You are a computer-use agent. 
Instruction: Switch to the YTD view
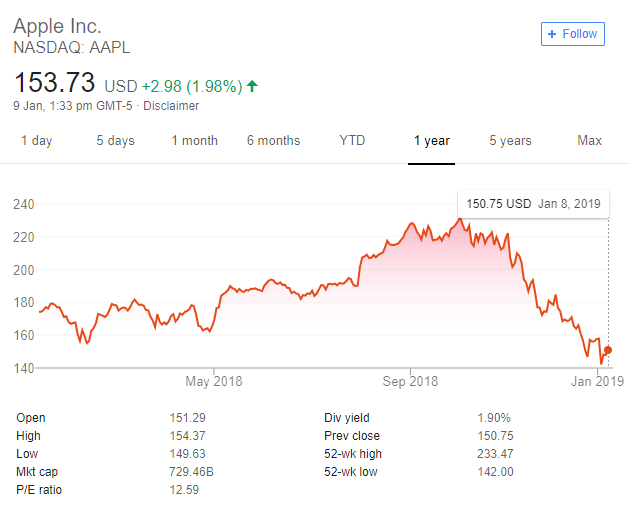352,141
